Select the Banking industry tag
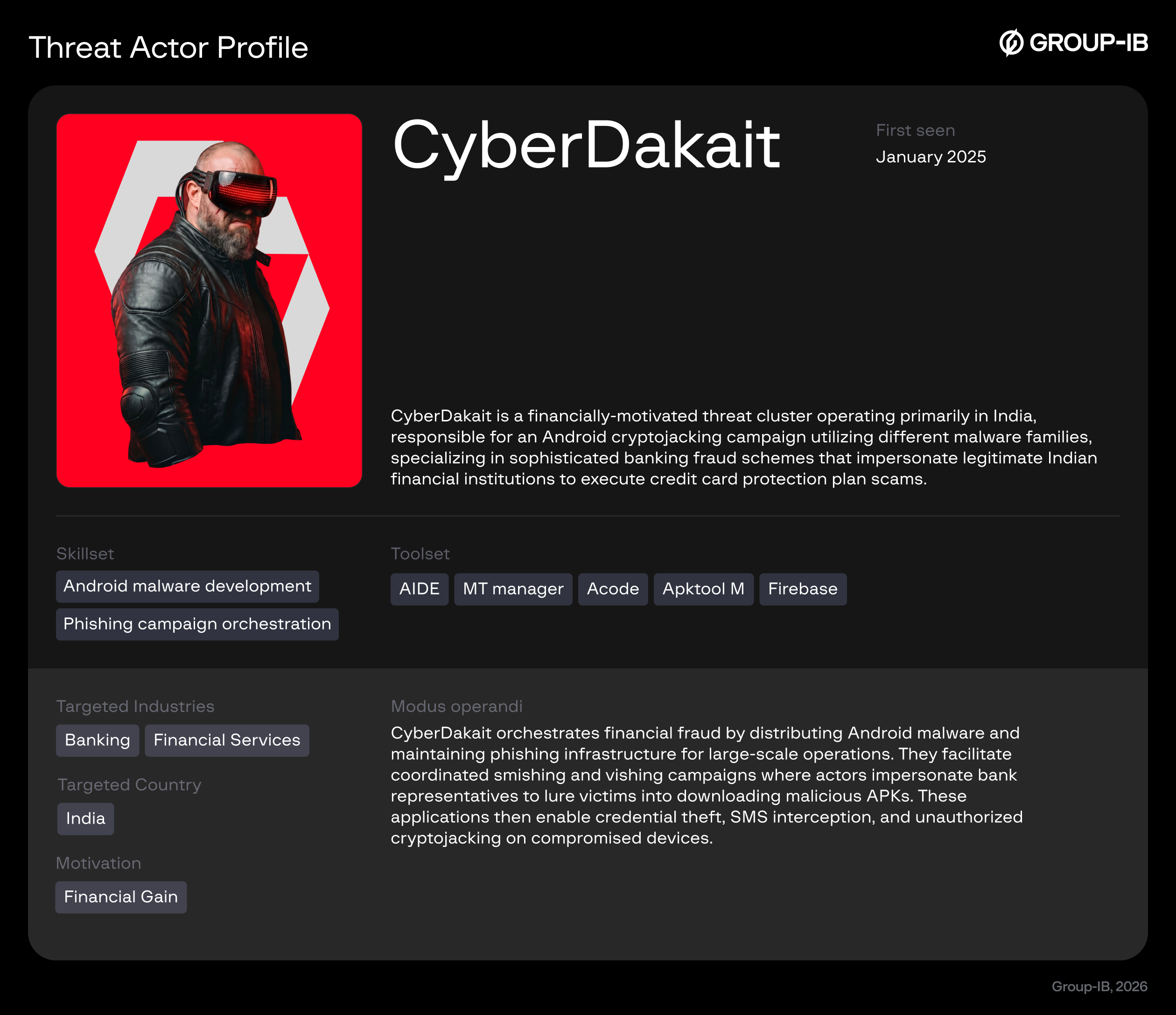This screenshot has width=1176, height=1015. coord(98,740)
